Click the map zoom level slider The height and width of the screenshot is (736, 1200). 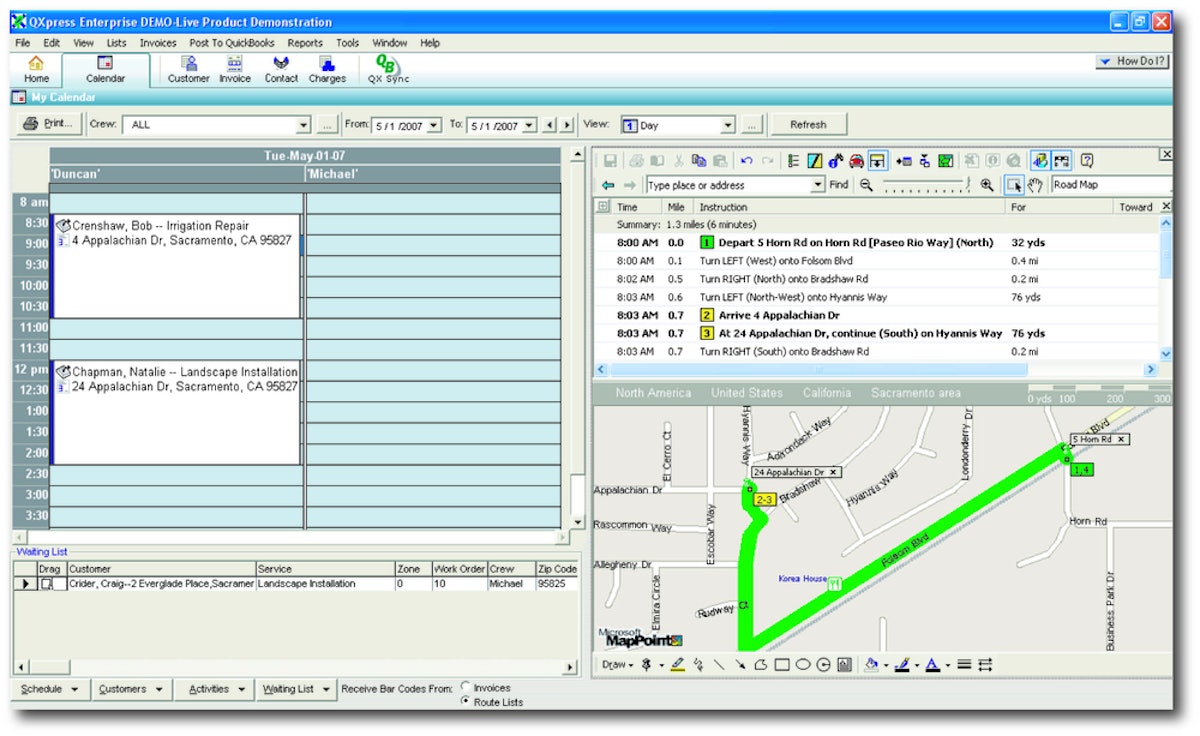[x=924, y=185]
